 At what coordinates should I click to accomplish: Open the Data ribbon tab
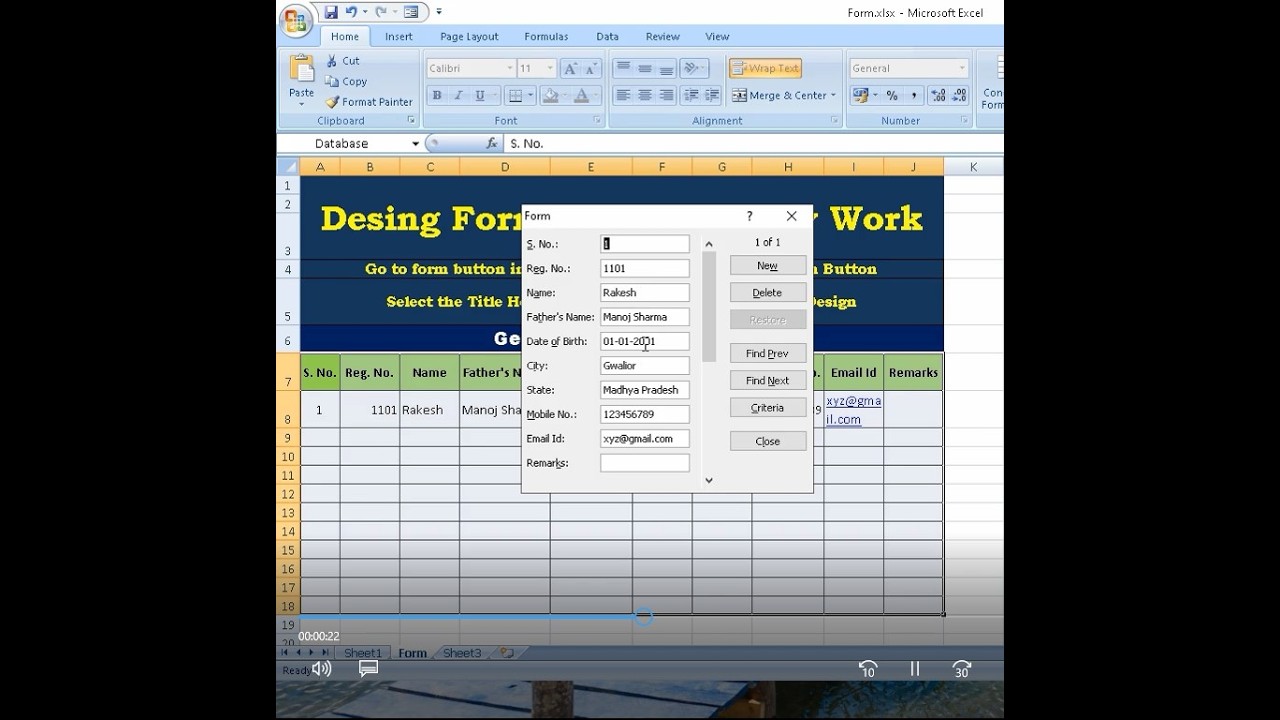point(607,37)
